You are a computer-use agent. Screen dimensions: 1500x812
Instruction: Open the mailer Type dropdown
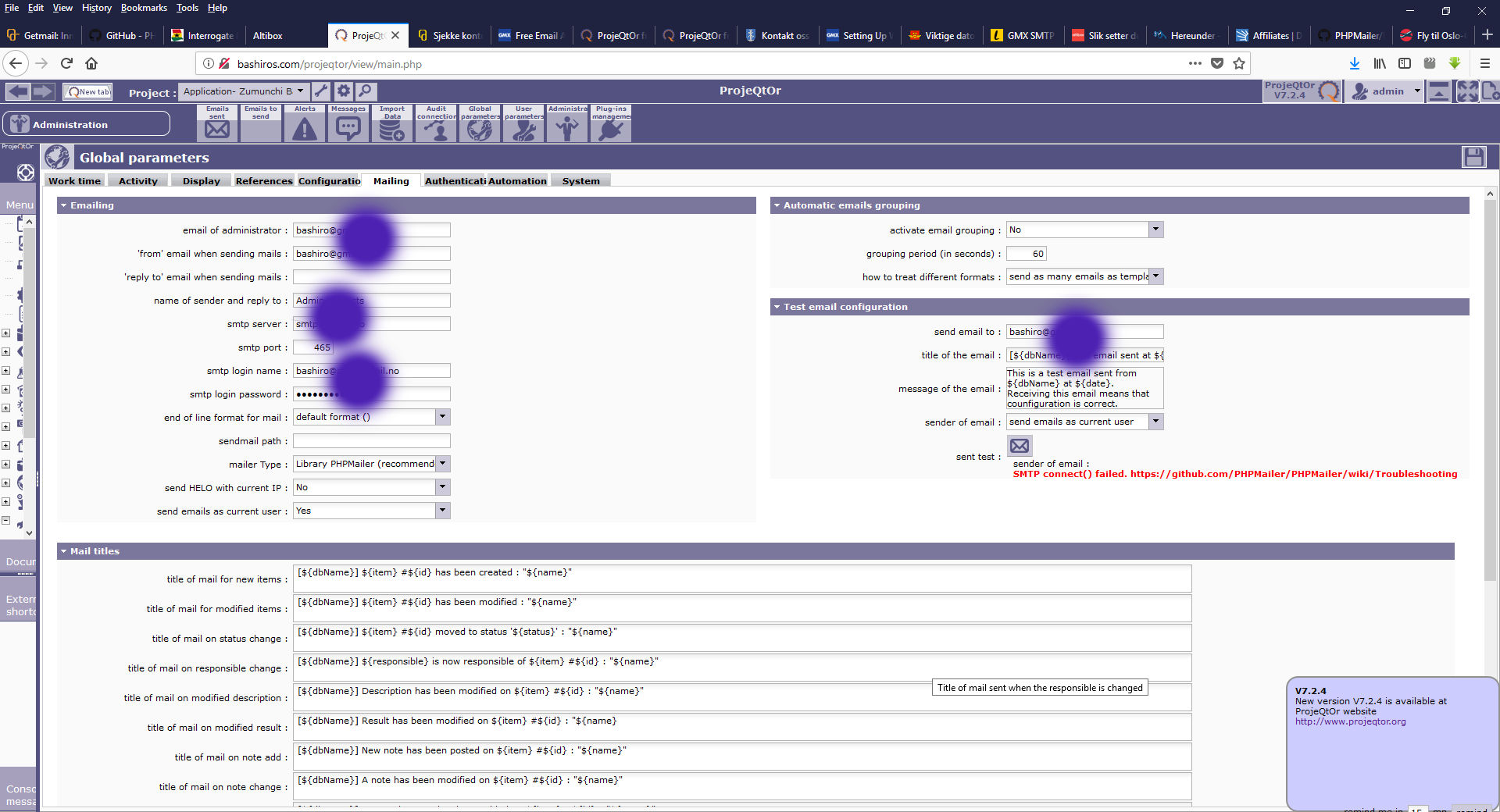[x=442, y=464]
